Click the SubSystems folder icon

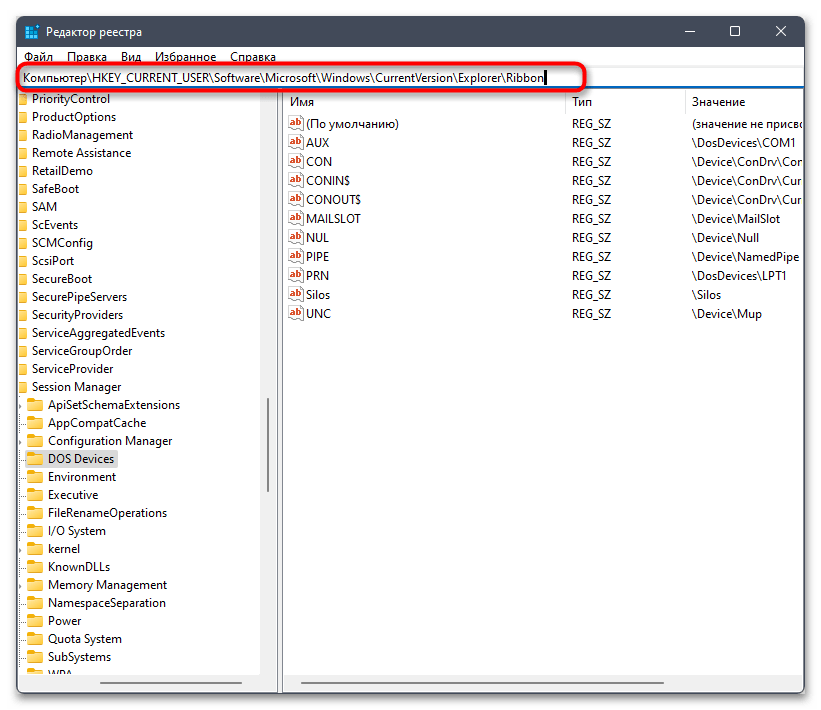[x=35, y=657]
